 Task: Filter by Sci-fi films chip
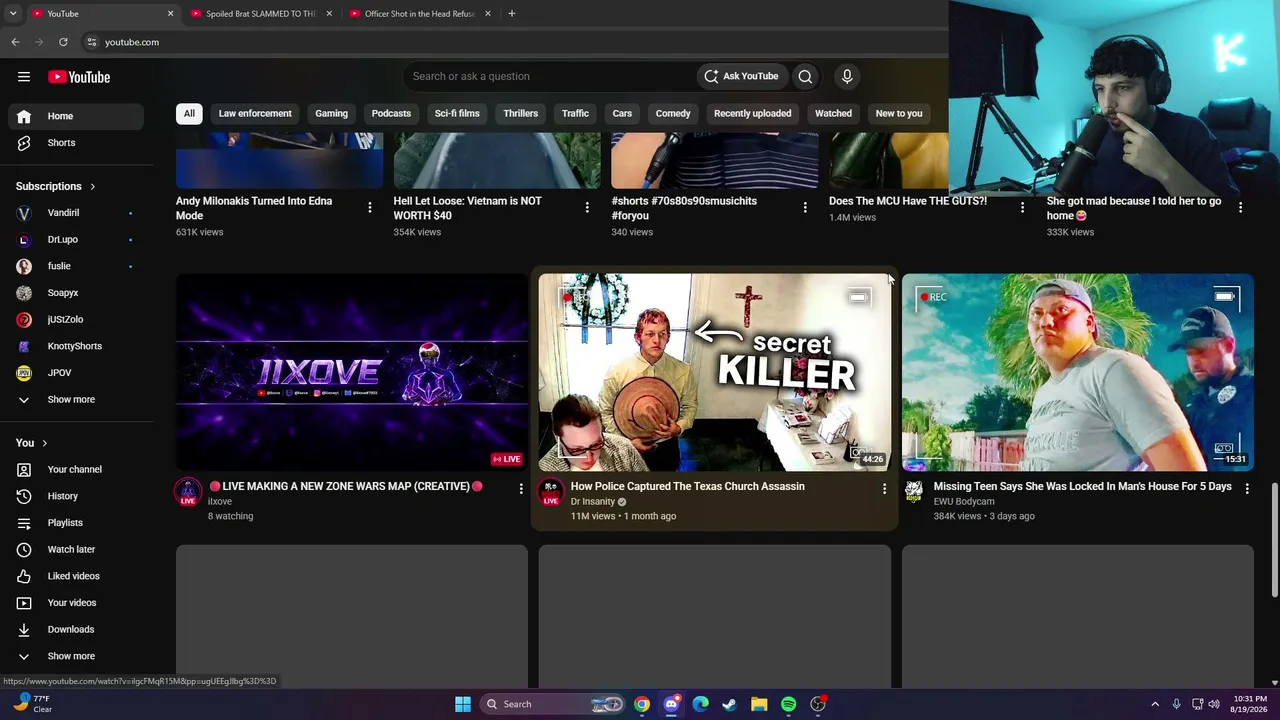pyautogui.click(x=457, y=113)
